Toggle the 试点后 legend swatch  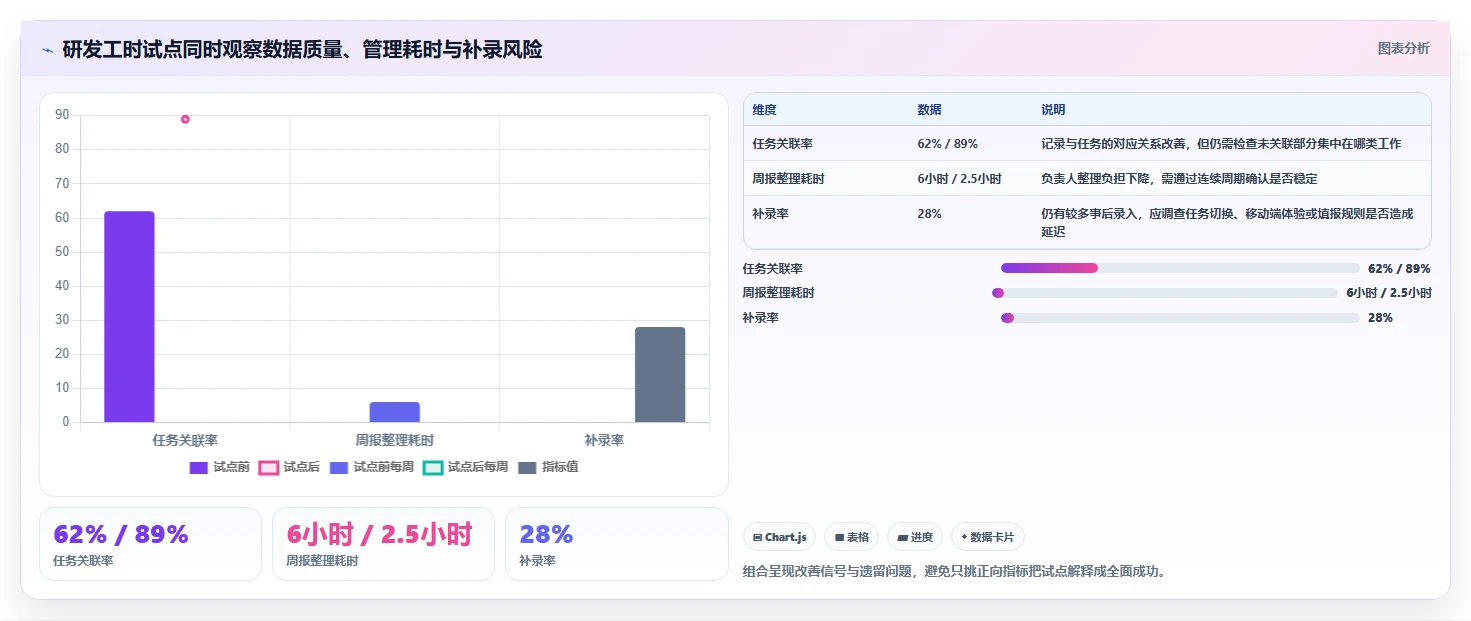268,467
